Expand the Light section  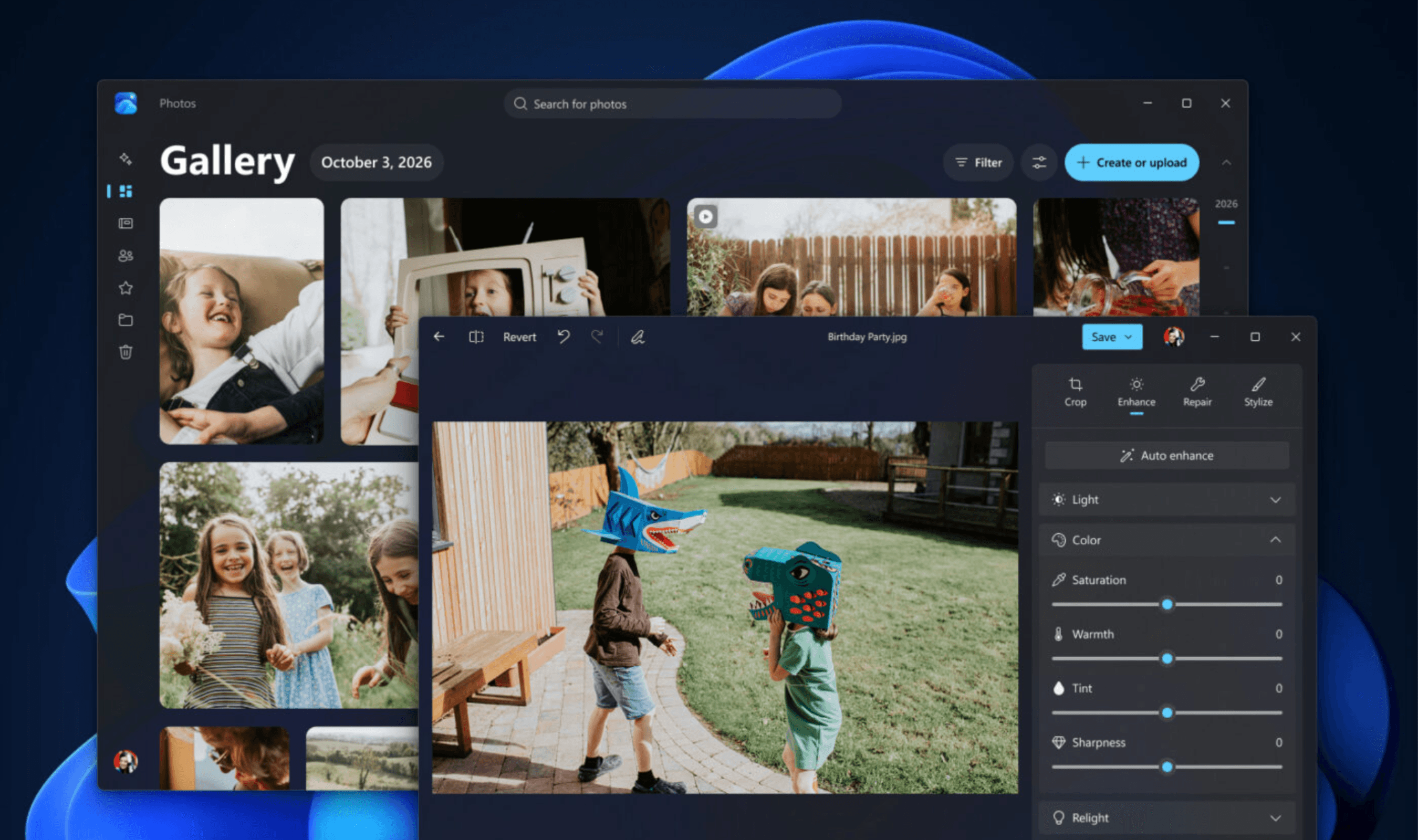coord(1166,500)
